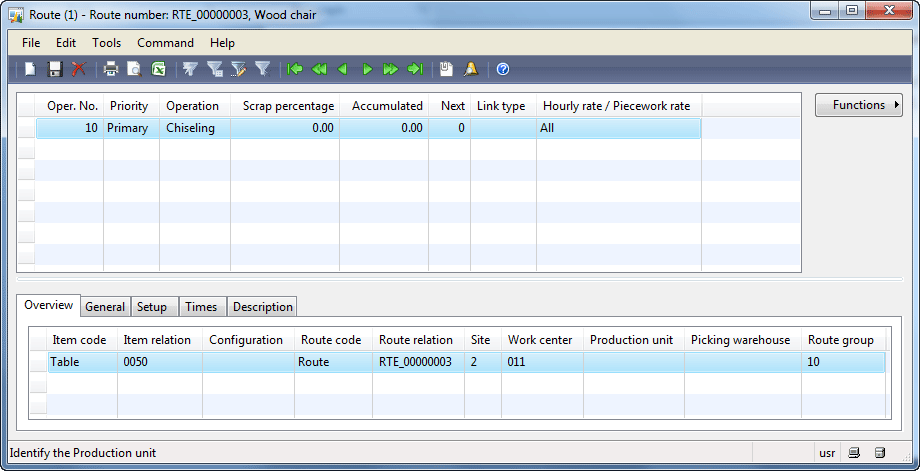Click the Scrap percentage column header
The image size is (920, 471).
(284, 106)
